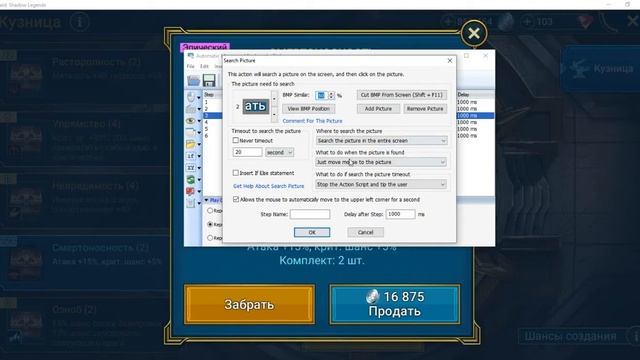The height and width of the screenshot is (360, 640).
Task: Click the orange Забрать button
Action: 249,304
